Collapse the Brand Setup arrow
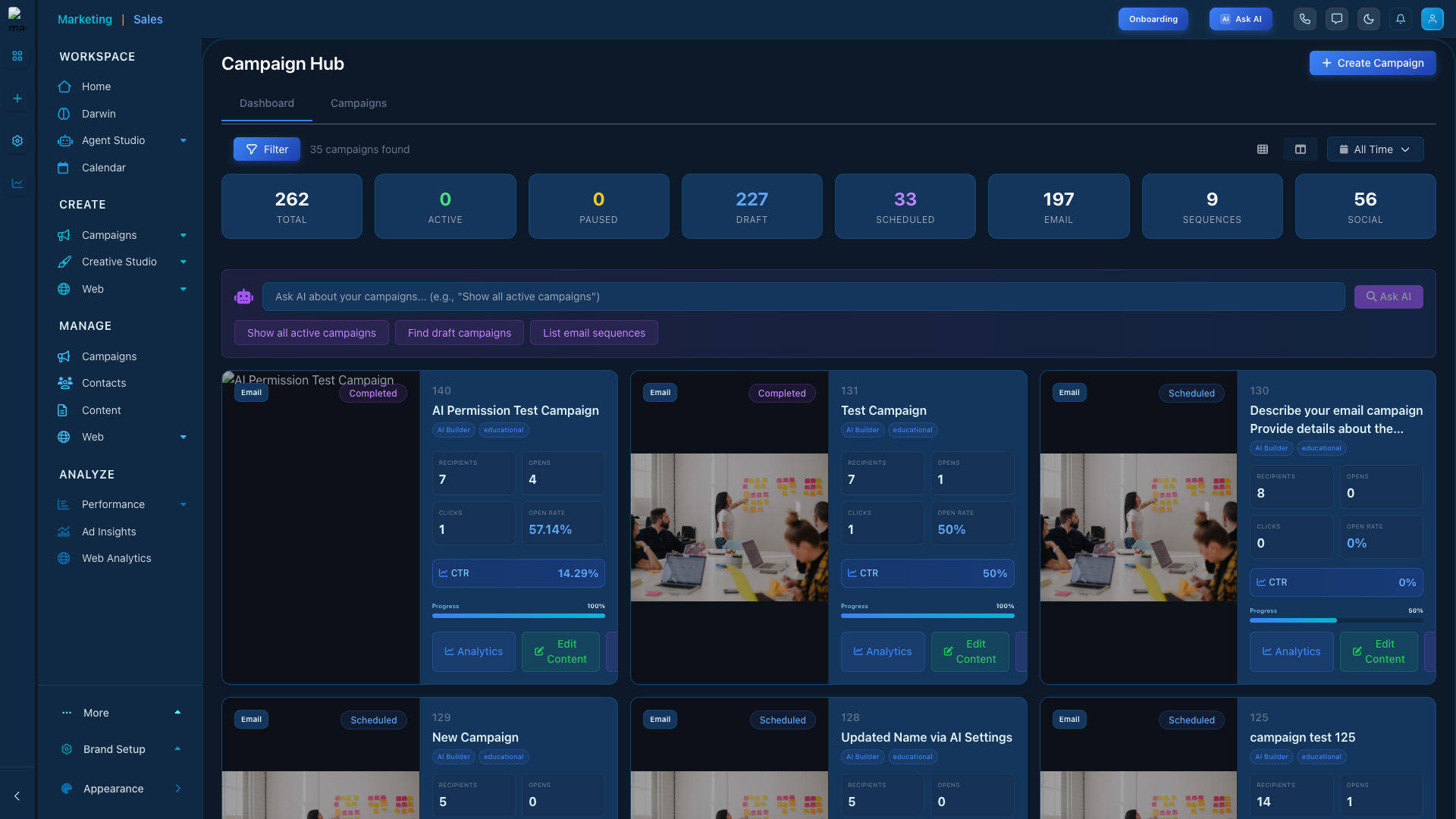 [x=177, y=748]
